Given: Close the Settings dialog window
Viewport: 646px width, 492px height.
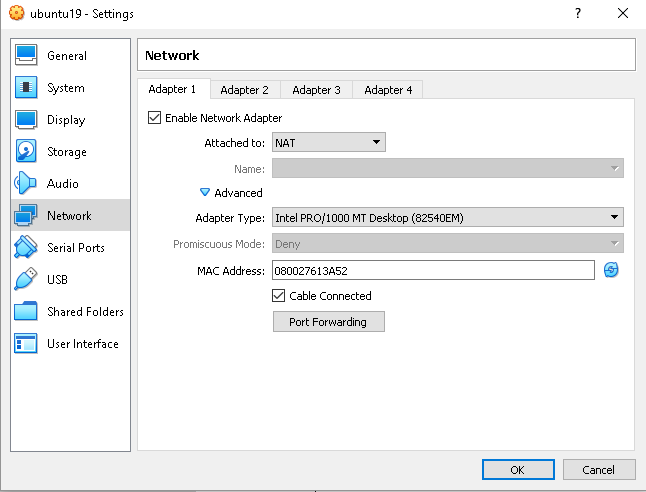Looking at the screenshot, I should (x=623, y=13).
